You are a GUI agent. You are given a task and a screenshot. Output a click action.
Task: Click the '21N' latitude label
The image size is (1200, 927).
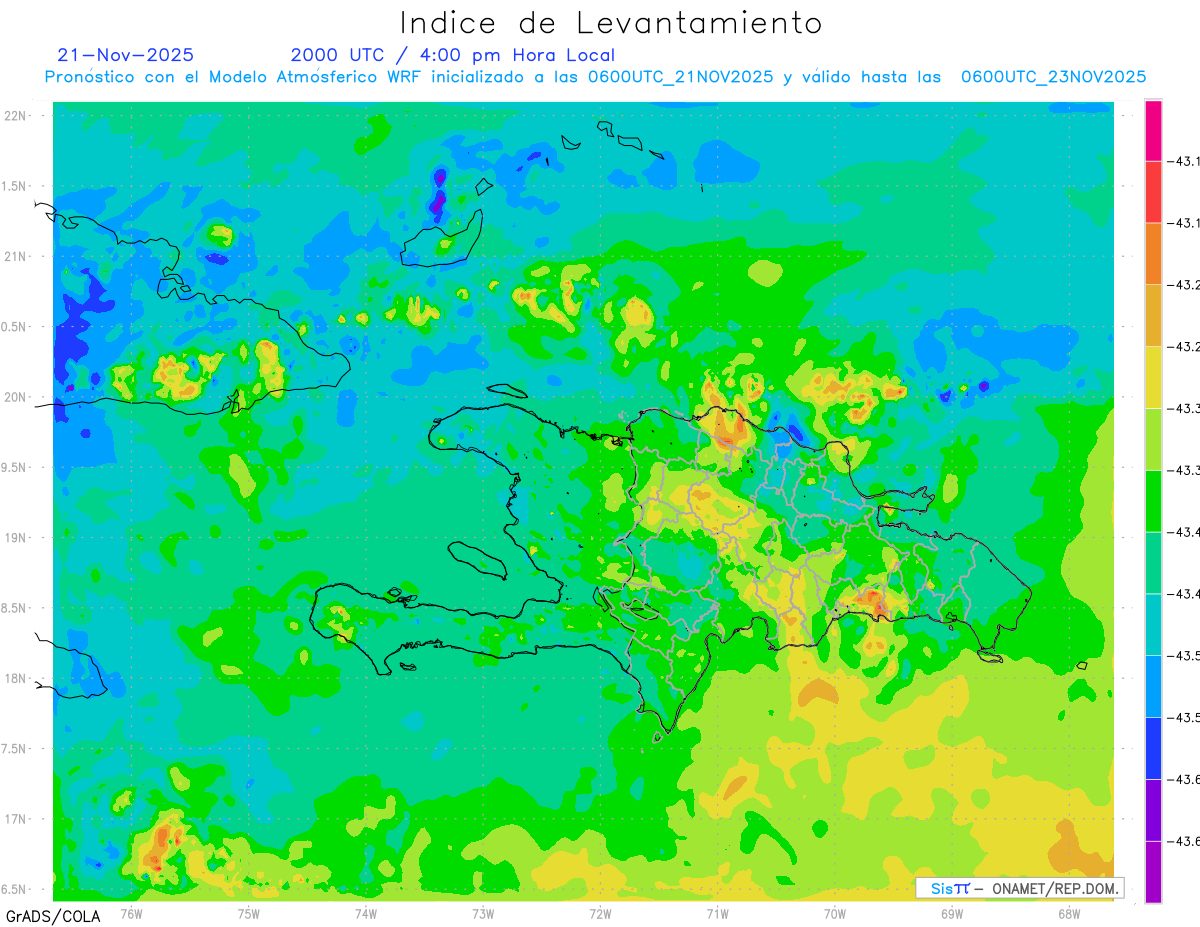16,257
